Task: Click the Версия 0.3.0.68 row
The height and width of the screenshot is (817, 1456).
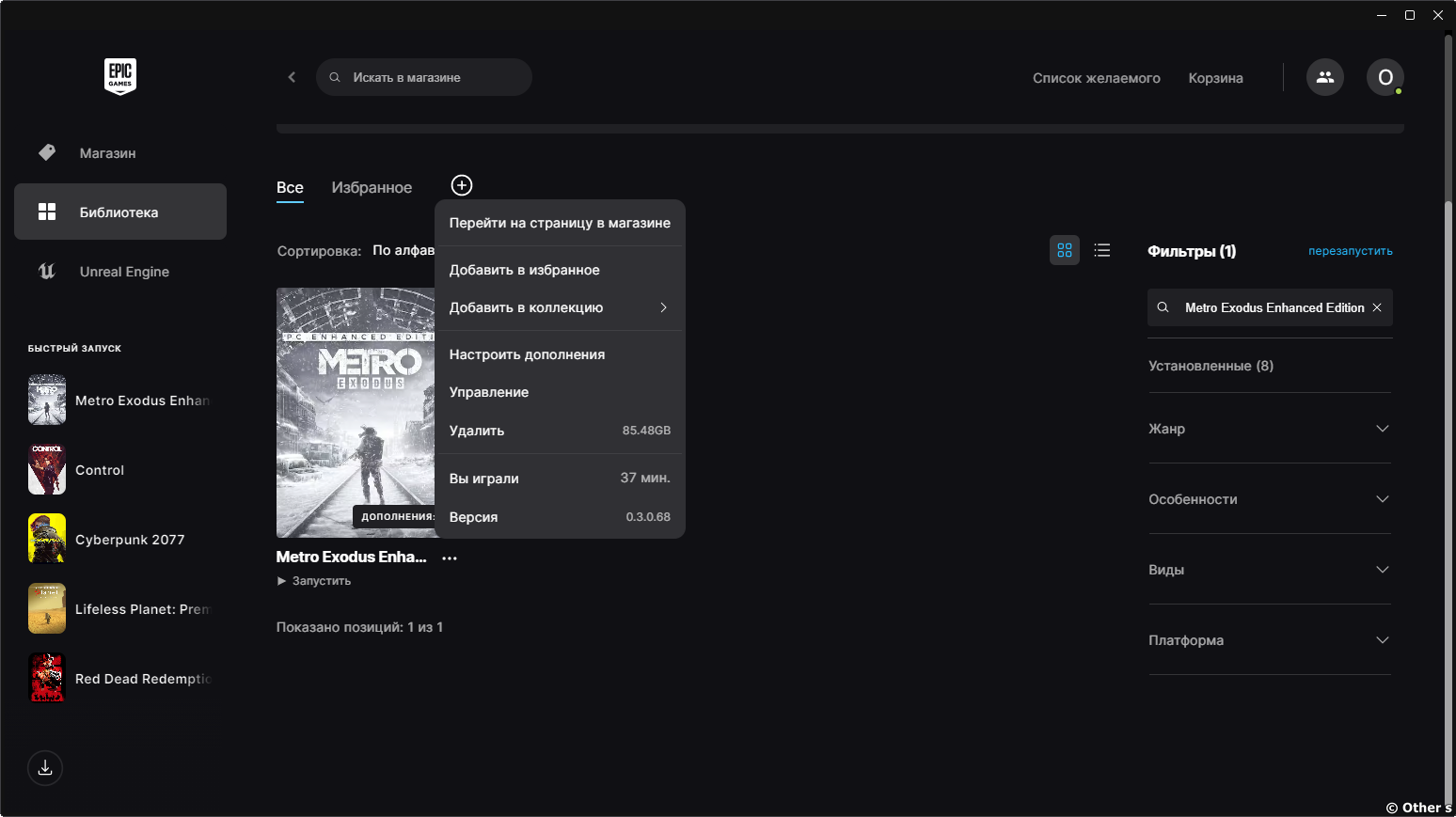Action: [x=560, y=517]
